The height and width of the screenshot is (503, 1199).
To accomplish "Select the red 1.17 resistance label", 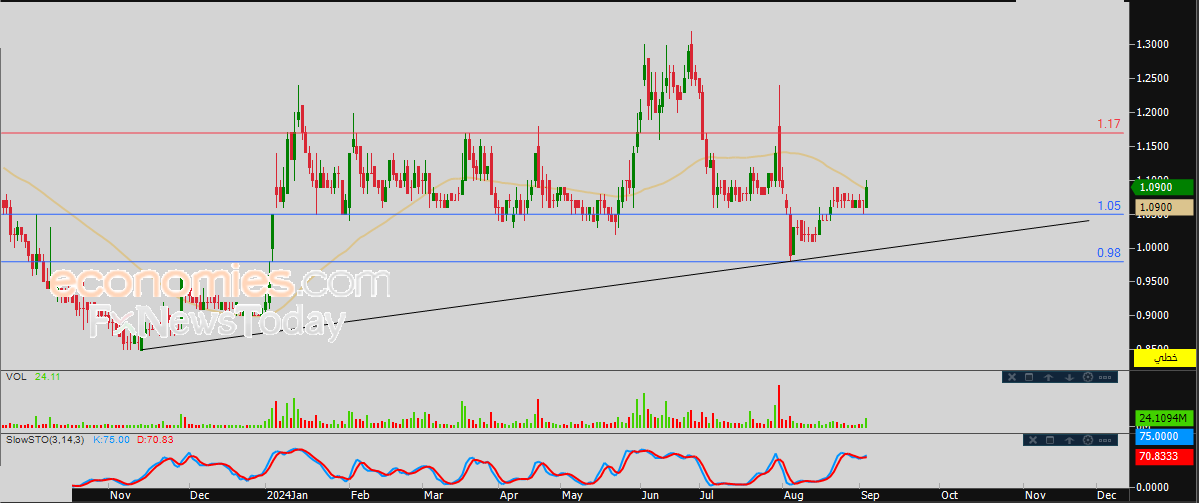I will coord(1110,123).
